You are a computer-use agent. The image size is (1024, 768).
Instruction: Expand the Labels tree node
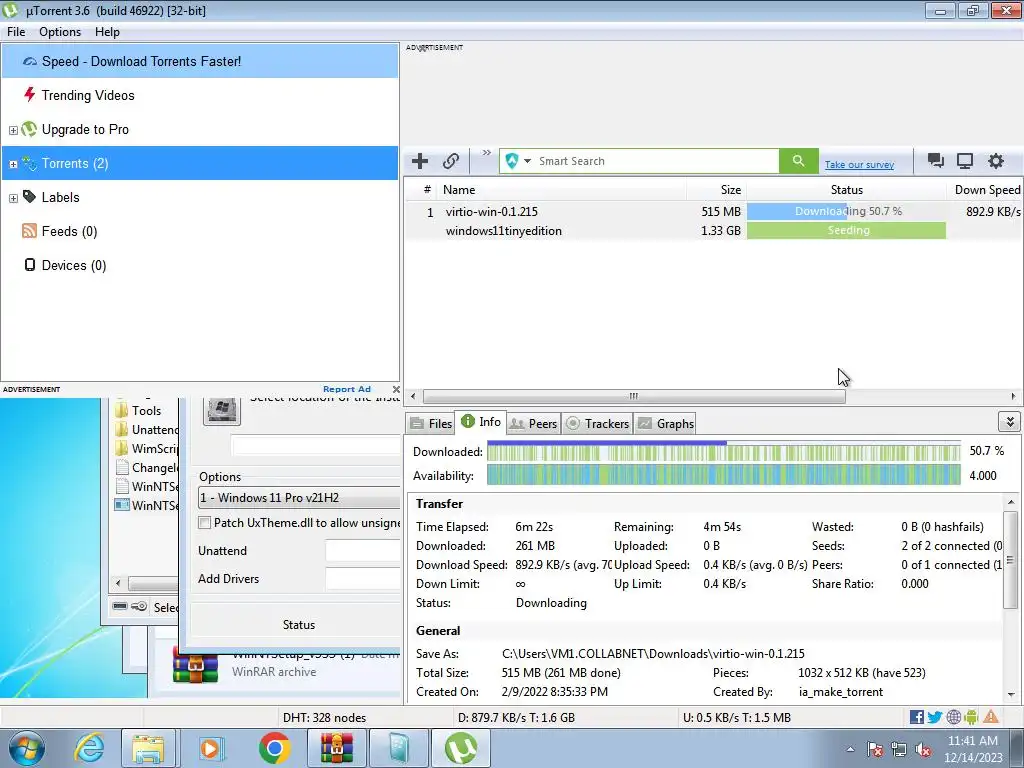(13, 198)
